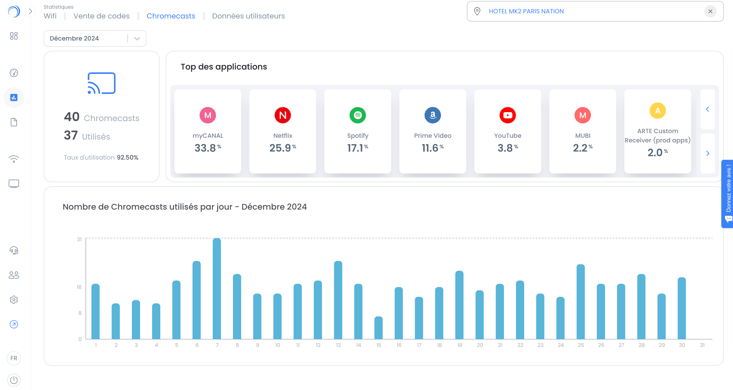Click the Top des applications heading

point(224,67)
